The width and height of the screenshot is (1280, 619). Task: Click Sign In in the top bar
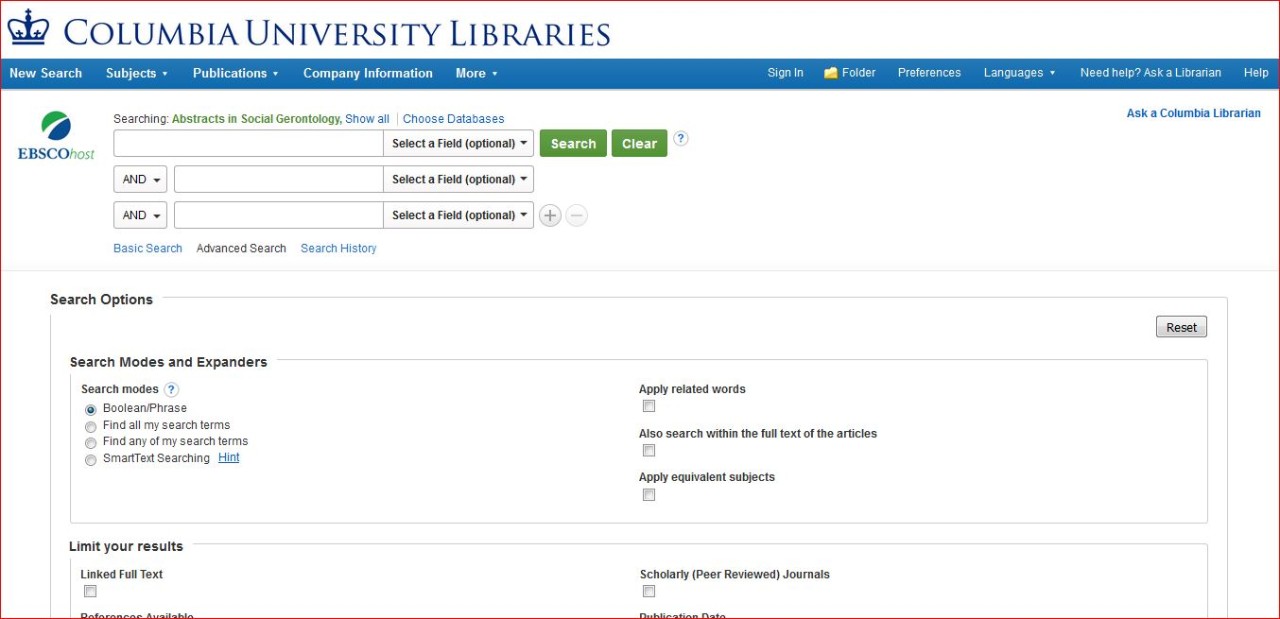pyautogui.click(x=785, y=73)
